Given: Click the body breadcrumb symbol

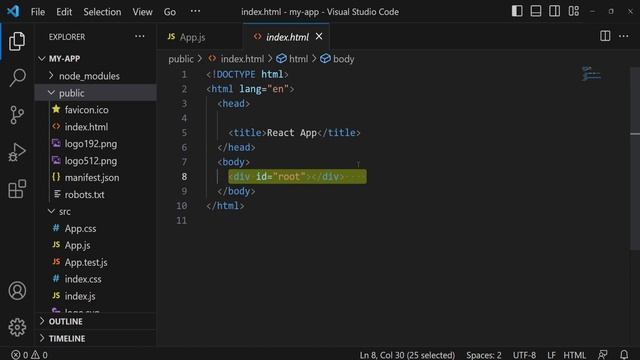Looking at the screenshot, I should click(337, 59).
